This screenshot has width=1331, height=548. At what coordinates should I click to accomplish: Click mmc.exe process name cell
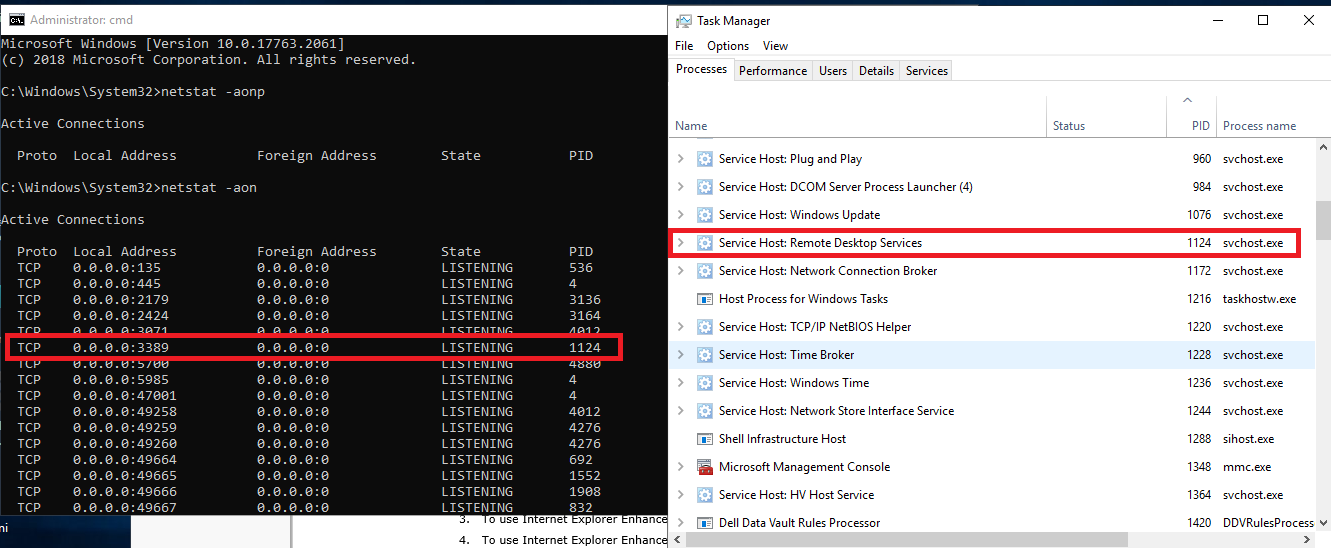(x=1246, y=467)
